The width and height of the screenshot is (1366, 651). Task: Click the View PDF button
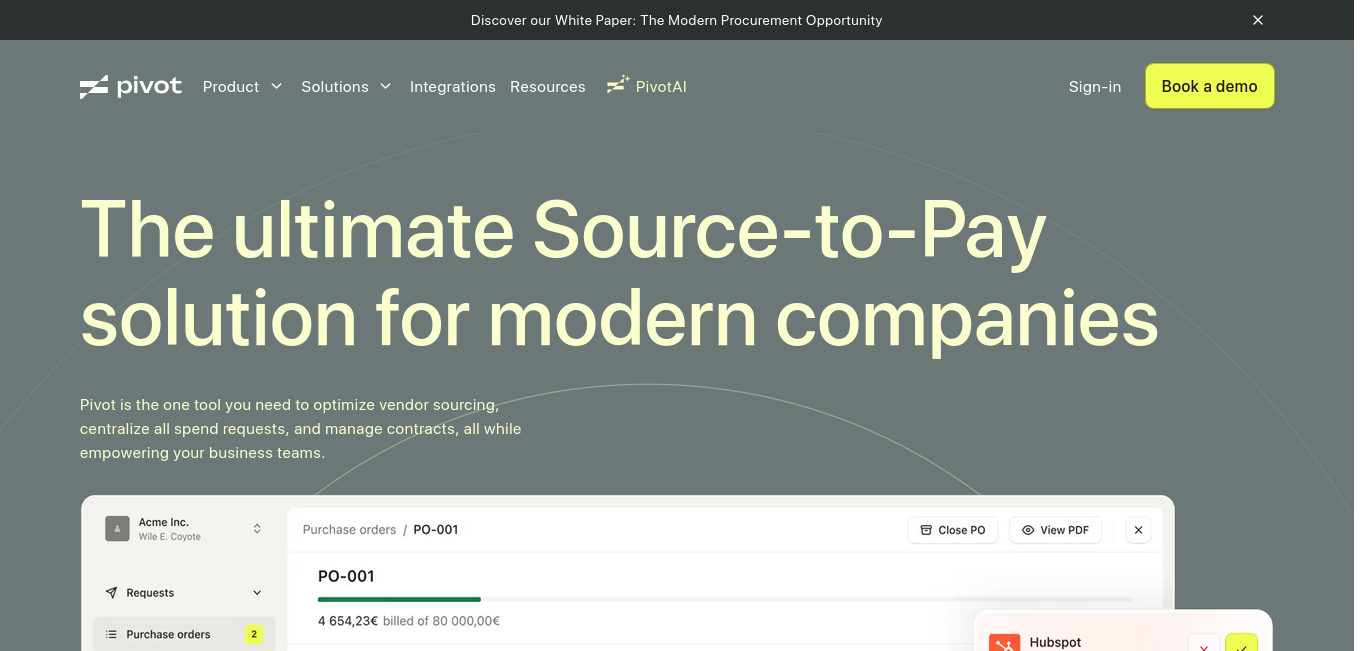pyautogui.click(x=1055, y=530)
